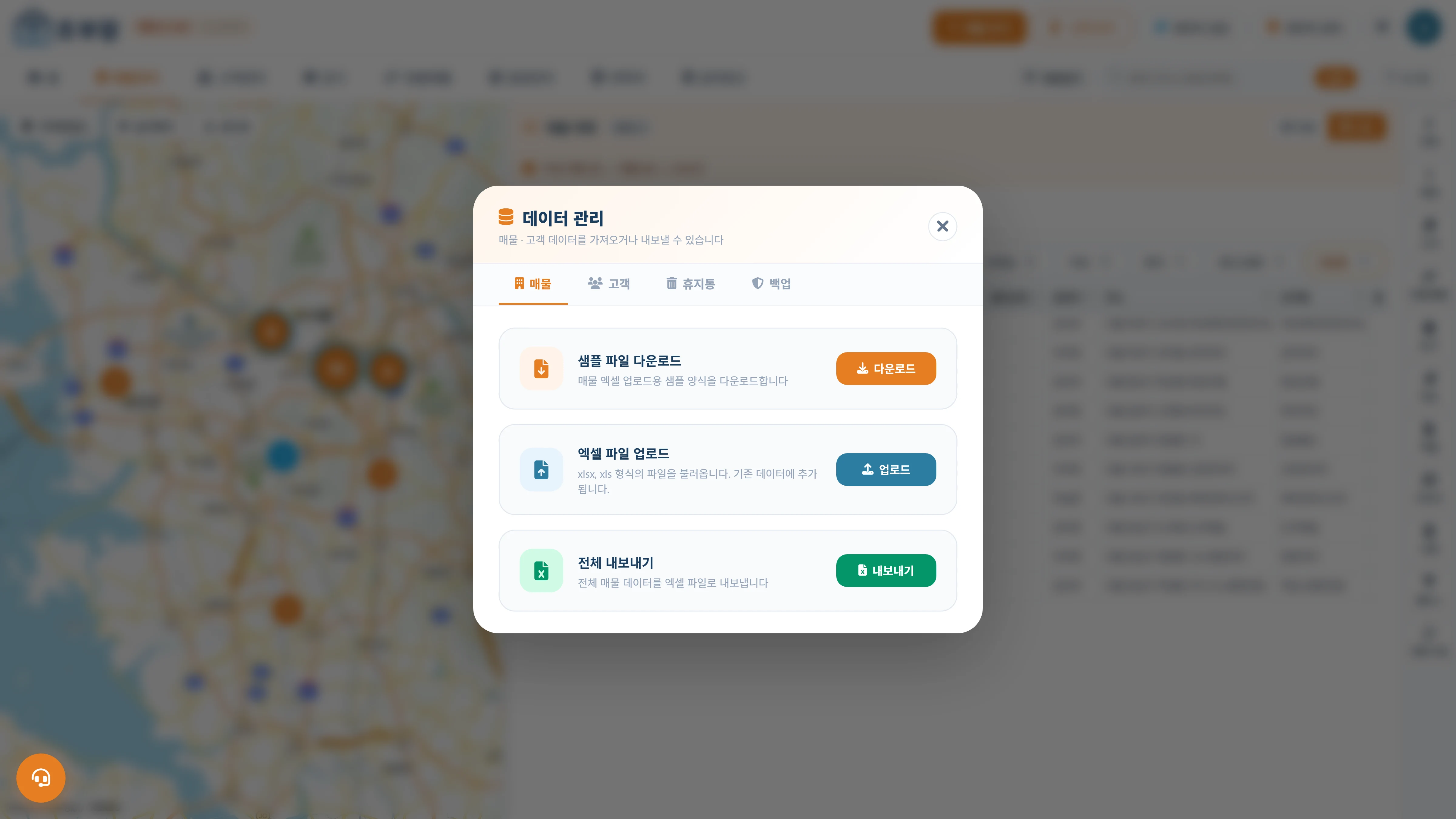Viewport: 1456px width, 819px height.
Task: Click the sample file download icon
Action: click(x=541, y=369)
